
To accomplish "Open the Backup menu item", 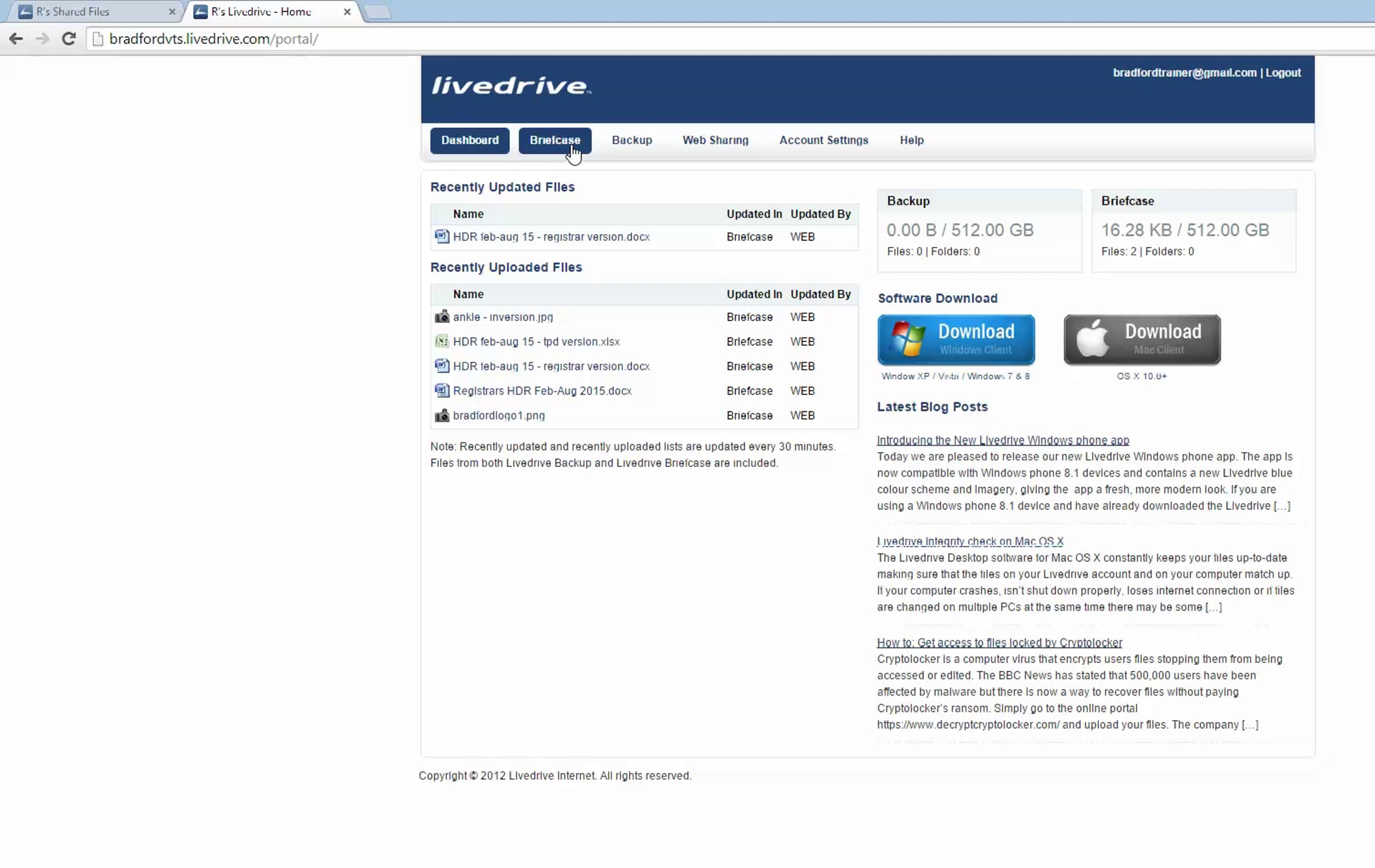I will click(631, 140).
